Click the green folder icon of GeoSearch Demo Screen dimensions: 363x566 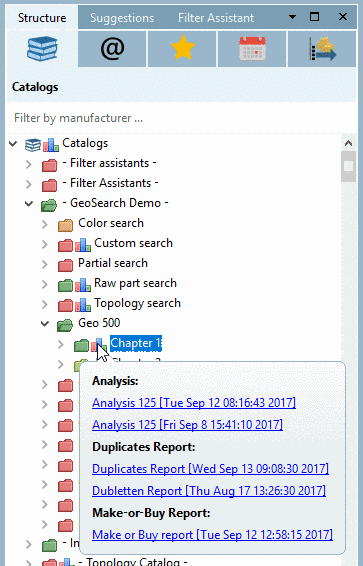(x=49, y=205)
